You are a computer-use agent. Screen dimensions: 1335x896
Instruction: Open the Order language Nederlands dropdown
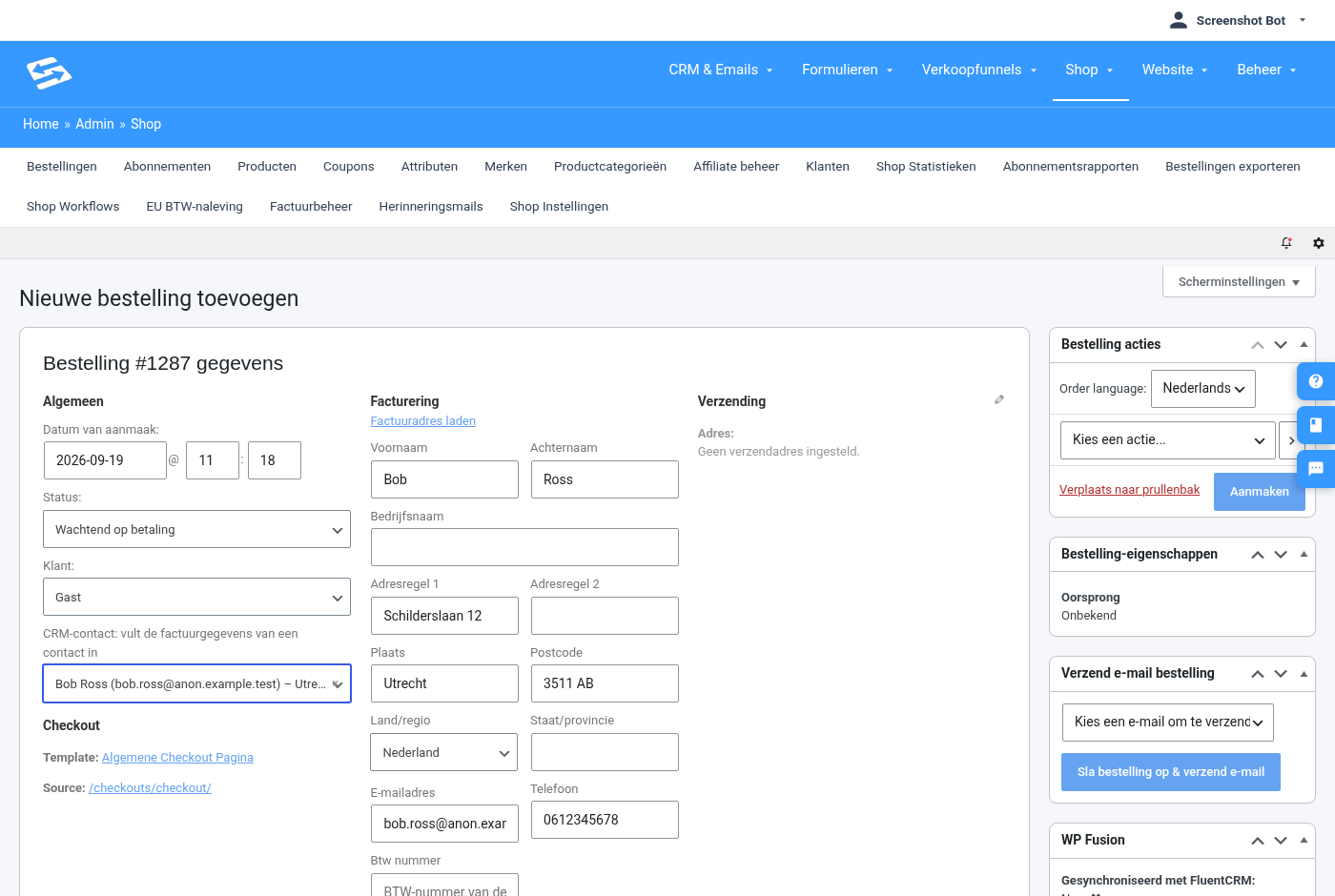[1203, 389]
